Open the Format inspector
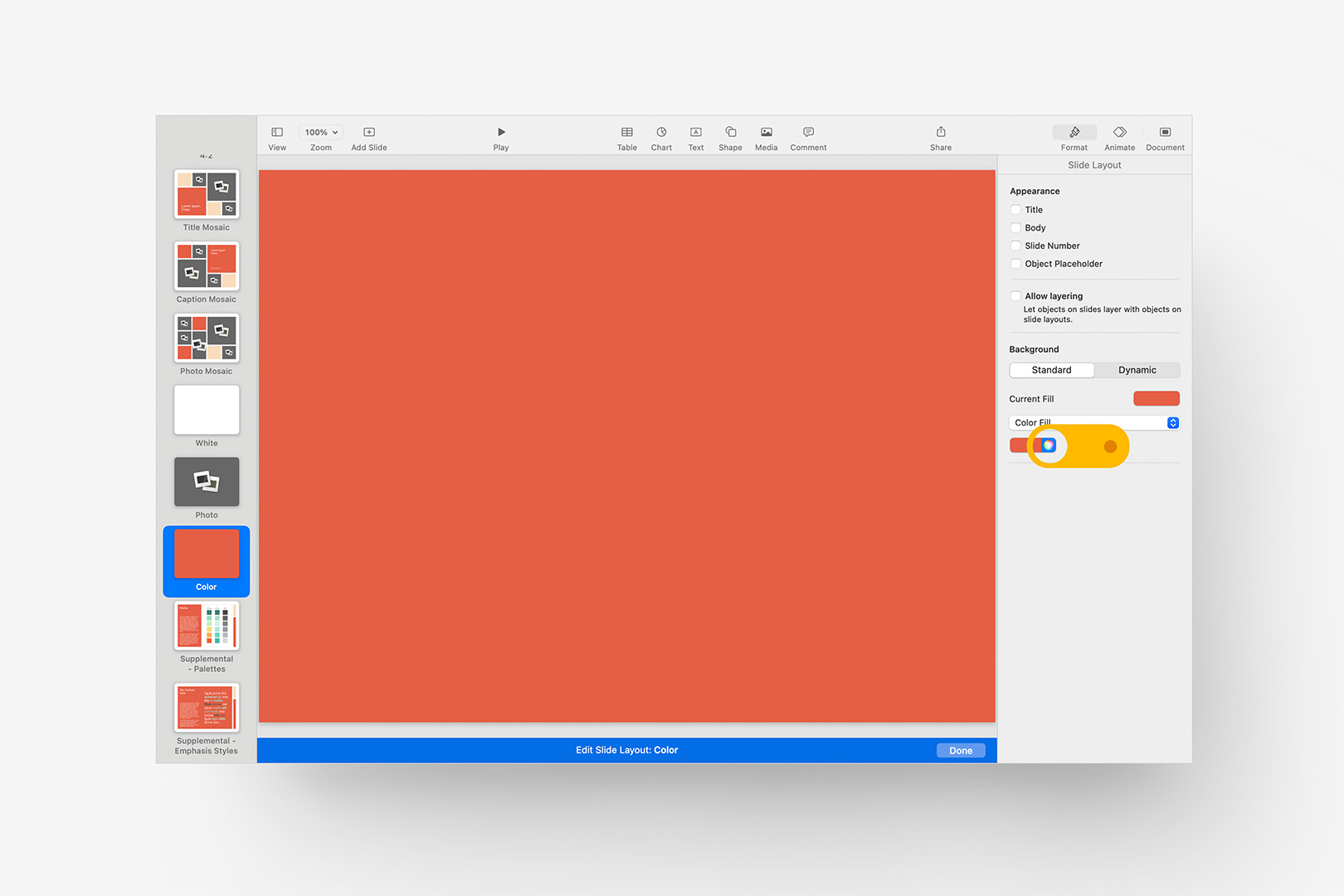This screenshot has height=896, width=1344. tap(1074, 138)
